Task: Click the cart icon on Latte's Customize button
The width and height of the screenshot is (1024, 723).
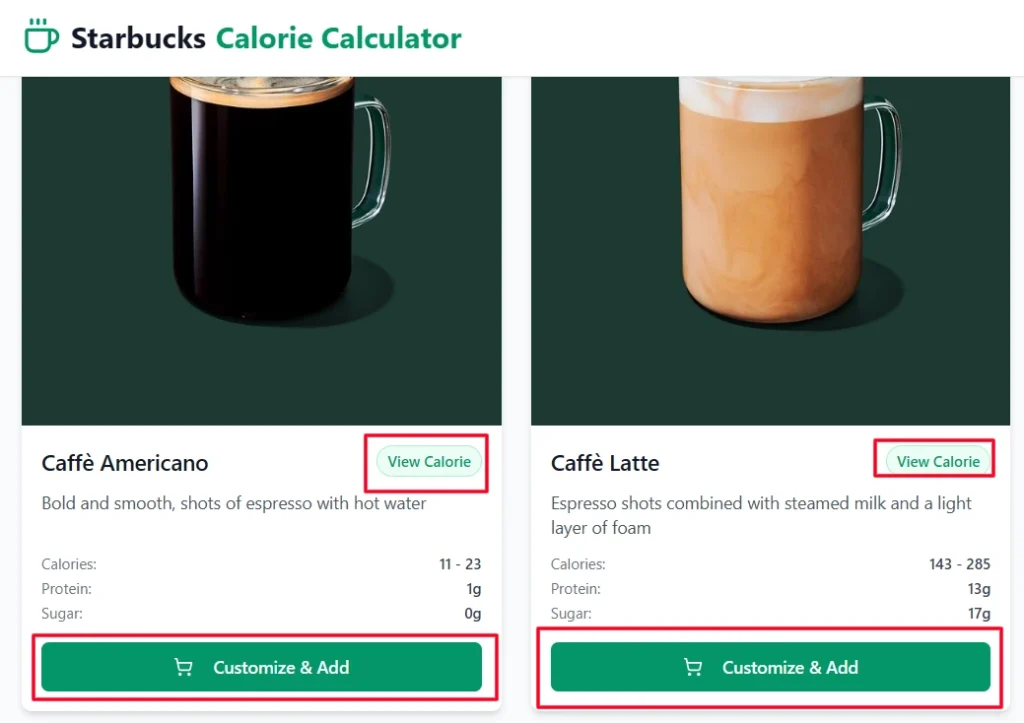Action: (691, 666)
